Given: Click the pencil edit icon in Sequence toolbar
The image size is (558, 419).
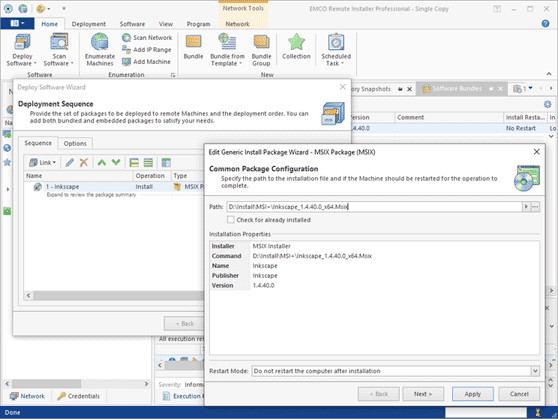Looking at the screenshot, I should click(69, 163).
